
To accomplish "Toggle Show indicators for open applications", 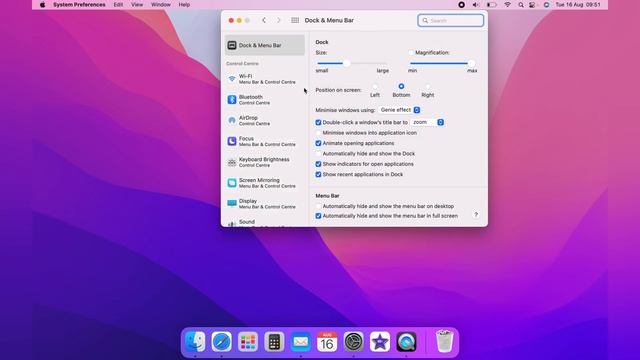I will click(x=318, y=164).
